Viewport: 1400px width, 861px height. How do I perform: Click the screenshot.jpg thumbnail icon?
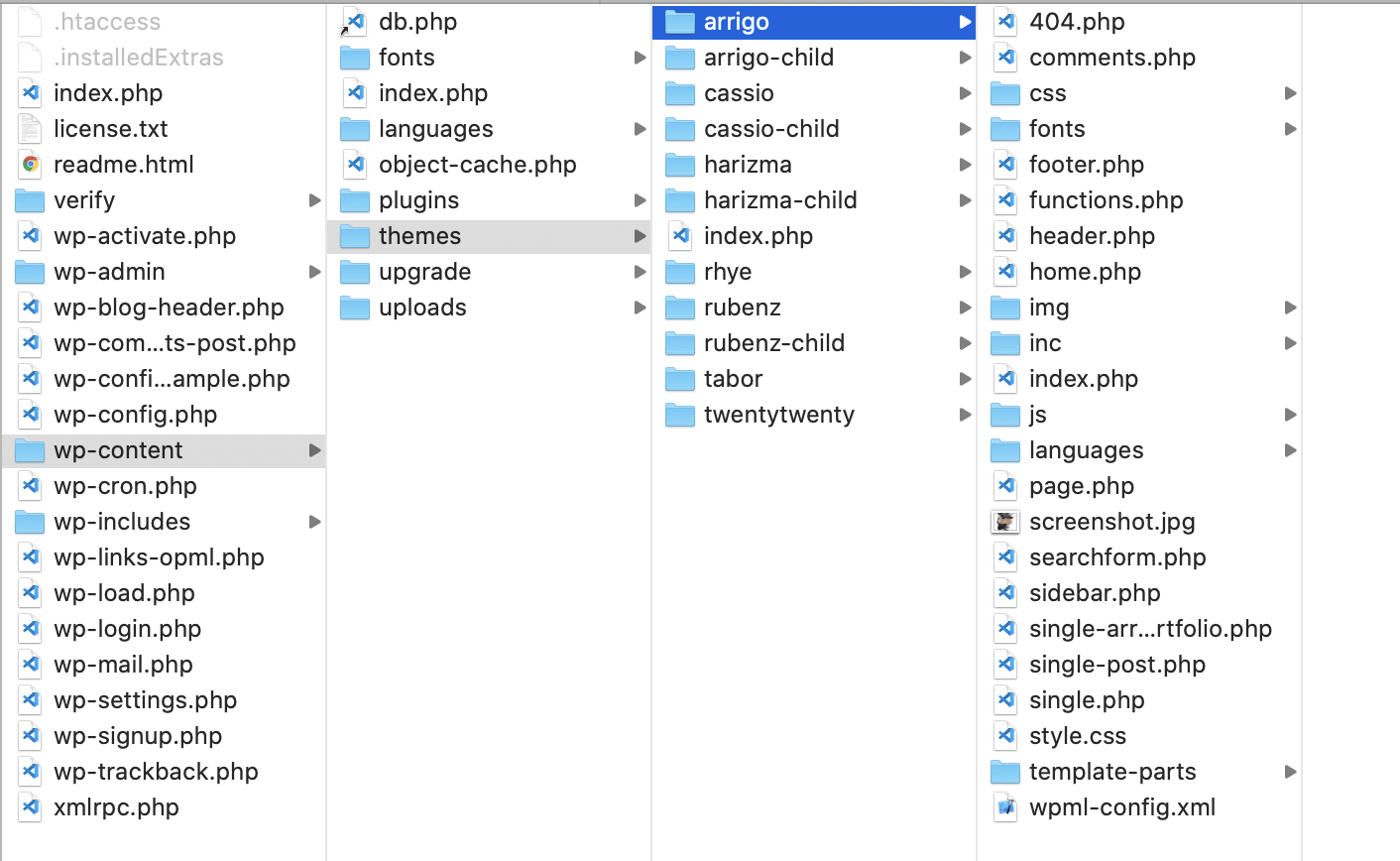[1005, 522]
